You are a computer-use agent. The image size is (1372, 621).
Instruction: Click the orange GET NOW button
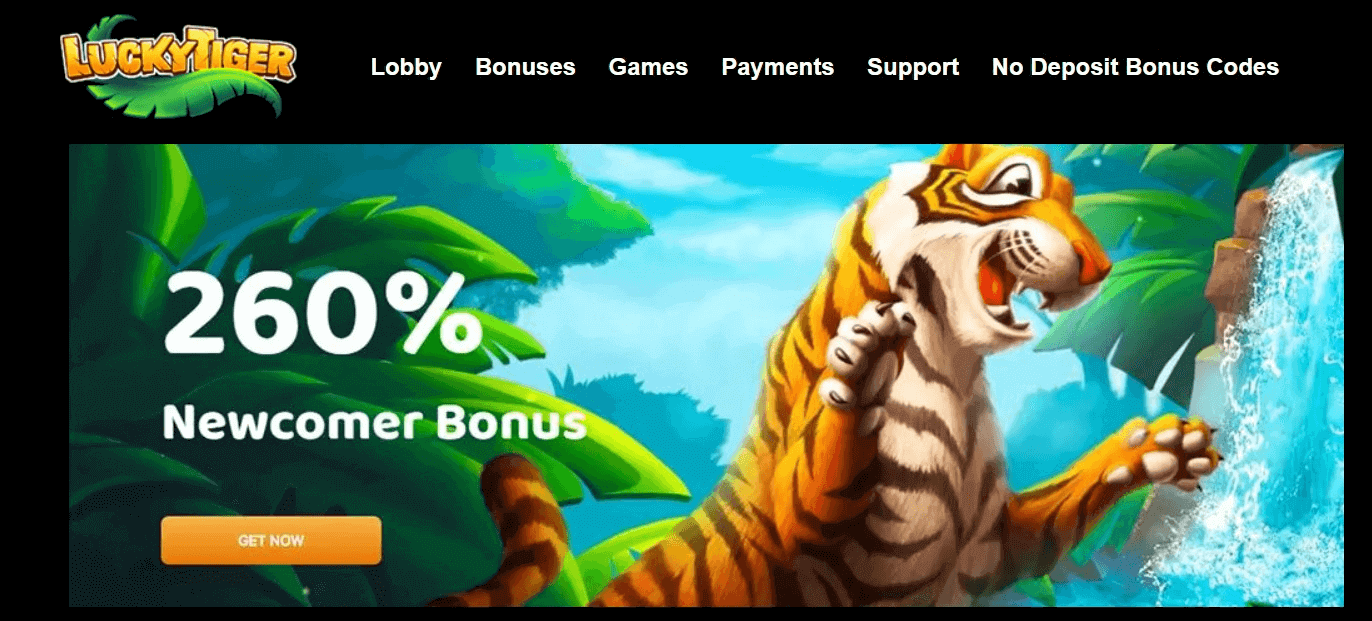click(x=271, y=540)
